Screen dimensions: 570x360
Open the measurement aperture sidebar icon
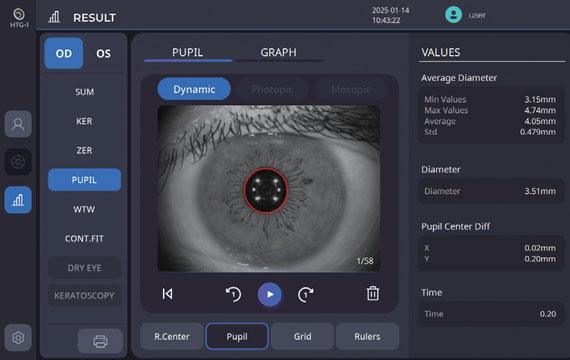(18, 162)
